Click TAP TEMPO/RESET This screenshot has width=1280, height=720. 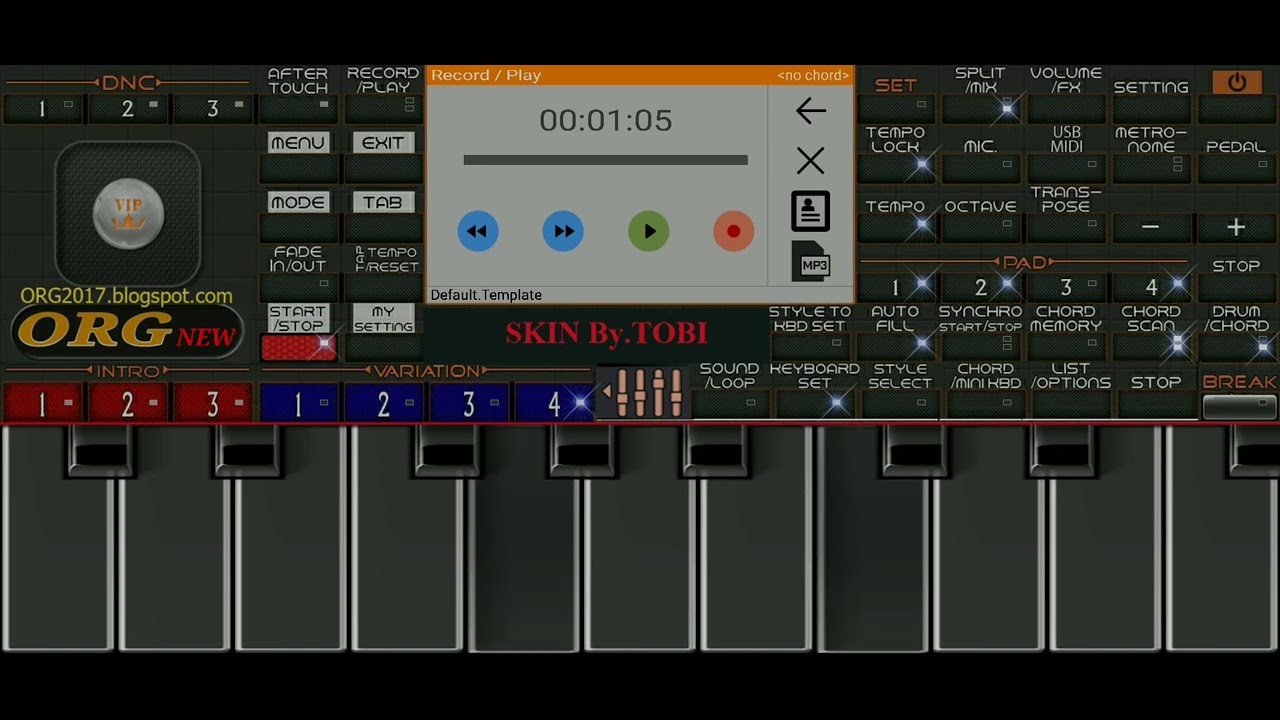(383, 287)
